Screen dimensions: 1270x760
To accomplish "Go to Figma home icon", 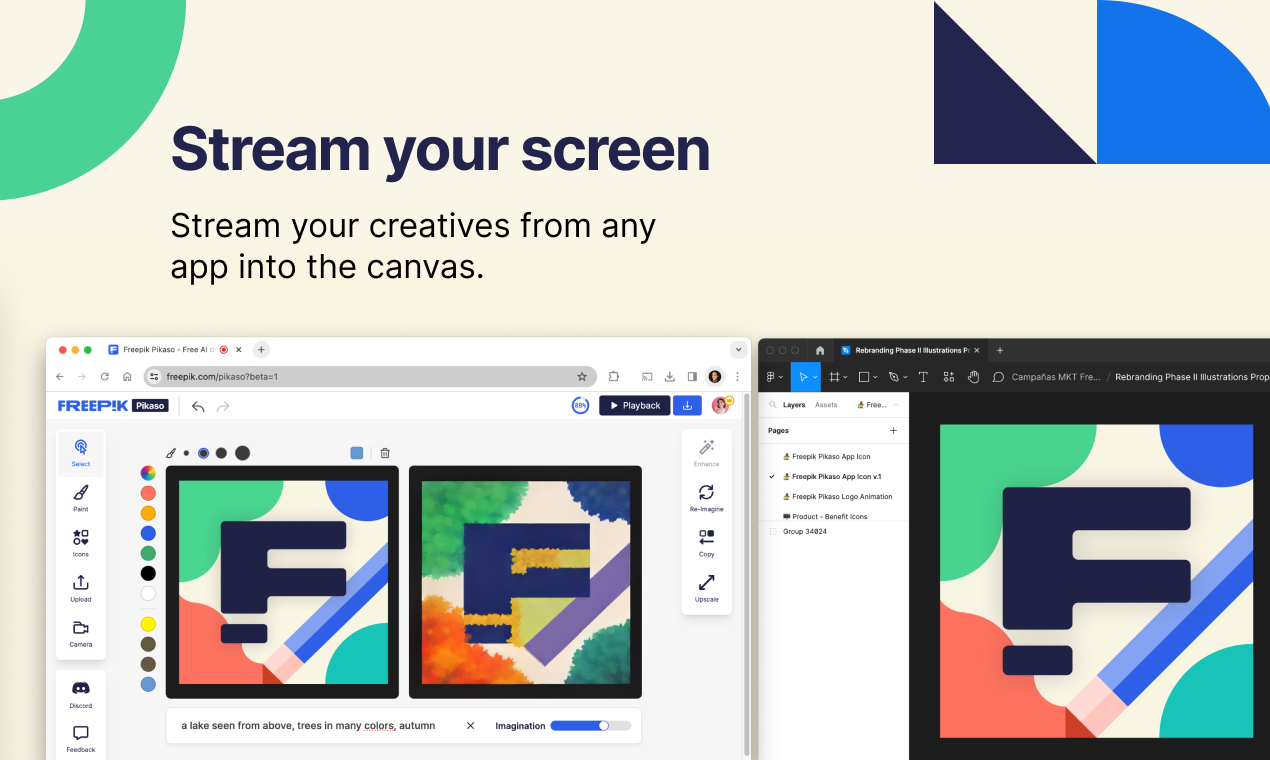I will click(820, 350).
